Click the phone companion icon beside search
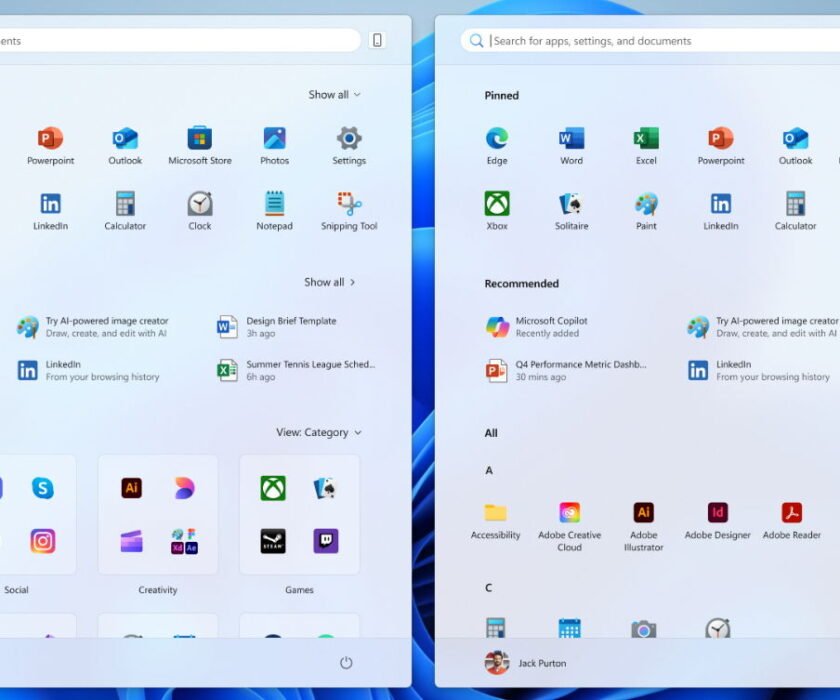This screenshot has height=700, width=840. 377,40
